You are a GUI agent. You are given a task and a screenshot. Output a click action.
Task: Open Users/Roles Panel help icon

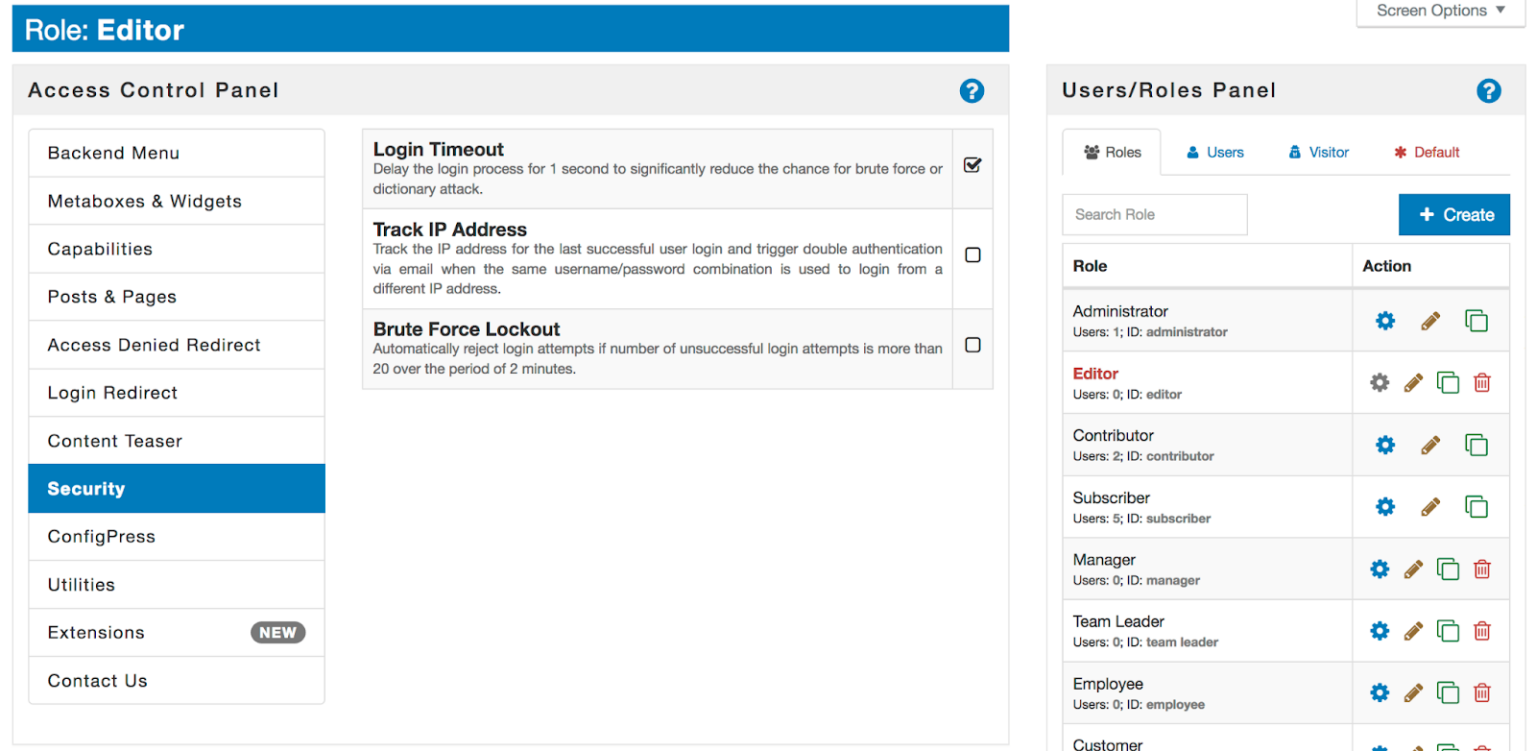(x=1488, y=91)
